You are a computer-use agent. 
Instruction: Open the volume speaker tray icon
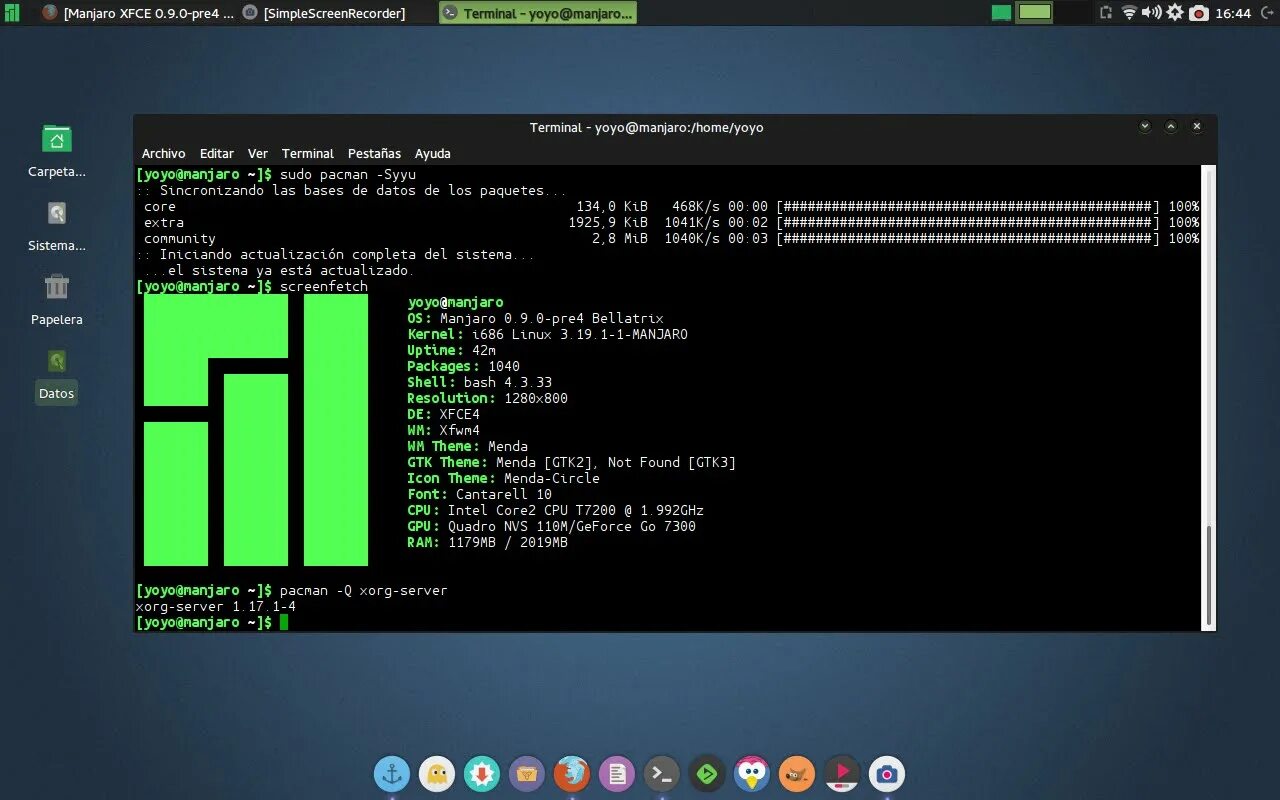1151,13
